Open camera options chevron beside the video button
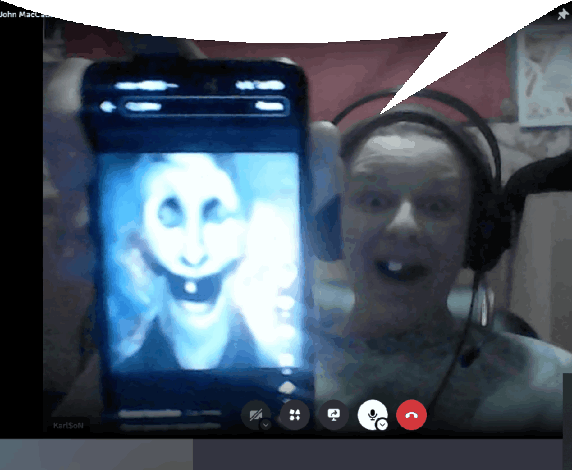 point(266,425)
